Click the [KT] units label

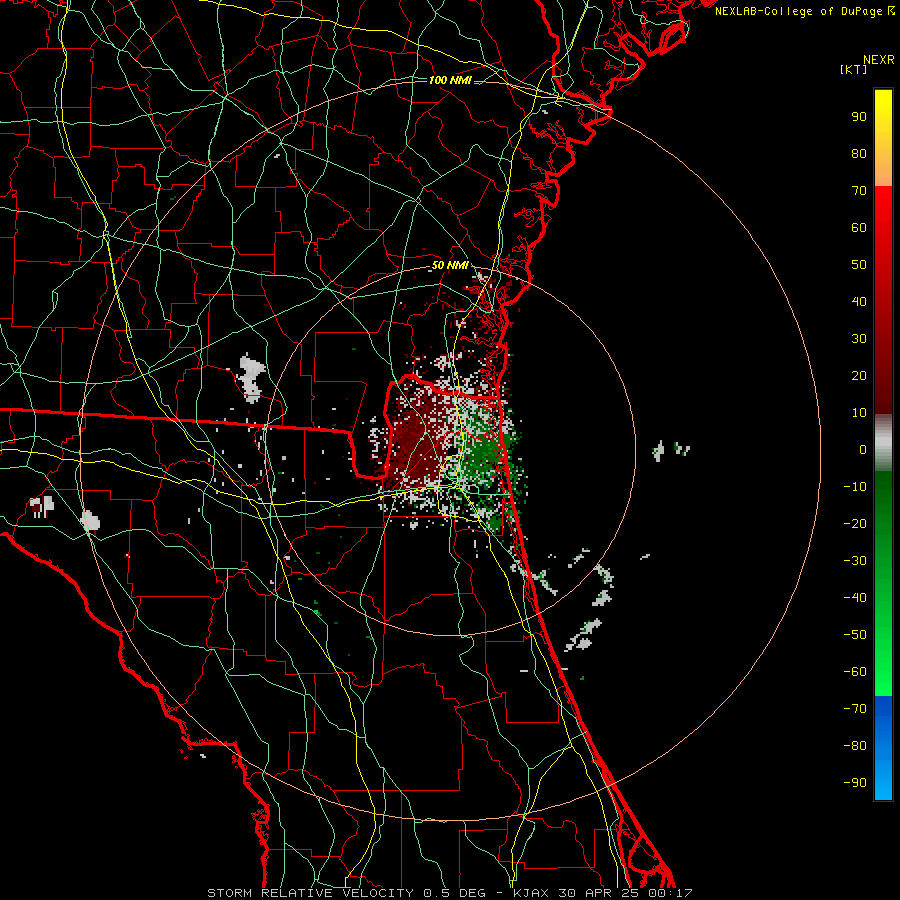tap(854, 69)
